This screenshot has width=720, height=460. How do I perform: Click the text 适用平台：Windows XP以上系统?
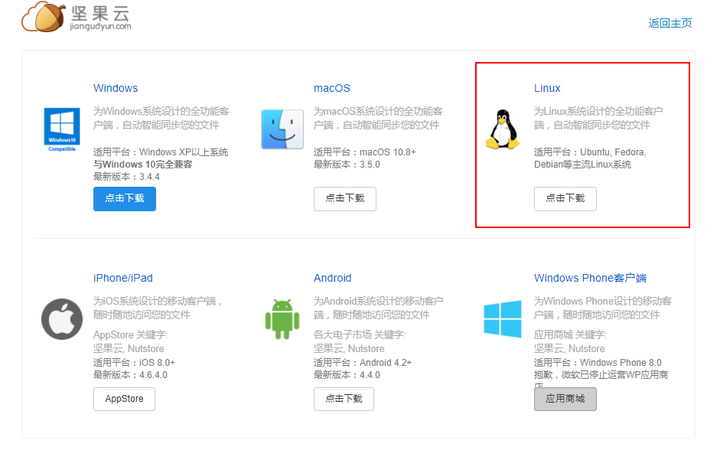[x=161, y=152]
